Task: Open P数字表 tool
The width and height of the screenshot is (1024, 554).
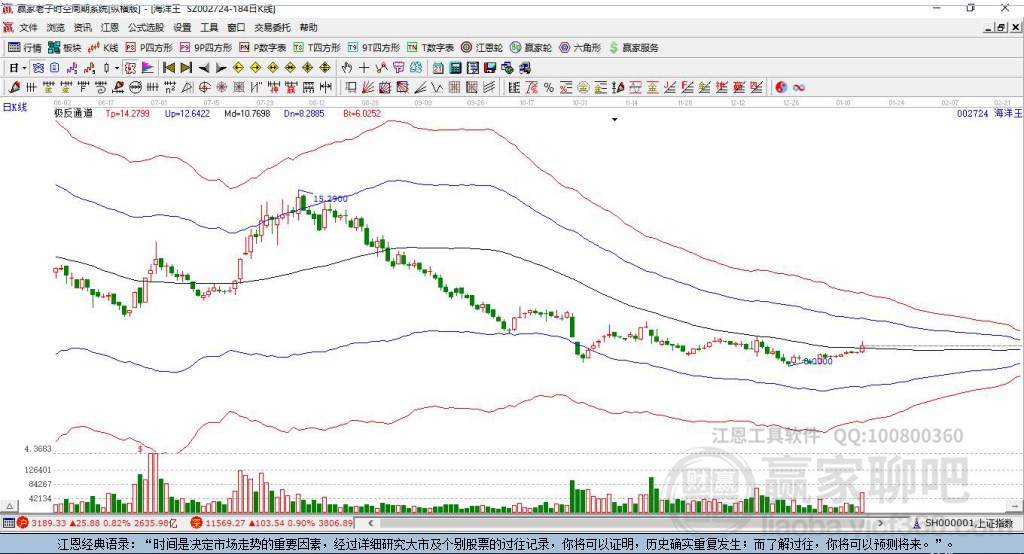Action: tap(263, 48)
